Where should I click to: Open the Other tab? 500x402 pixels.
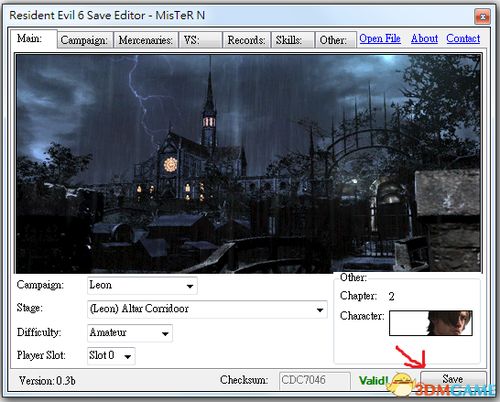point(336,40)
